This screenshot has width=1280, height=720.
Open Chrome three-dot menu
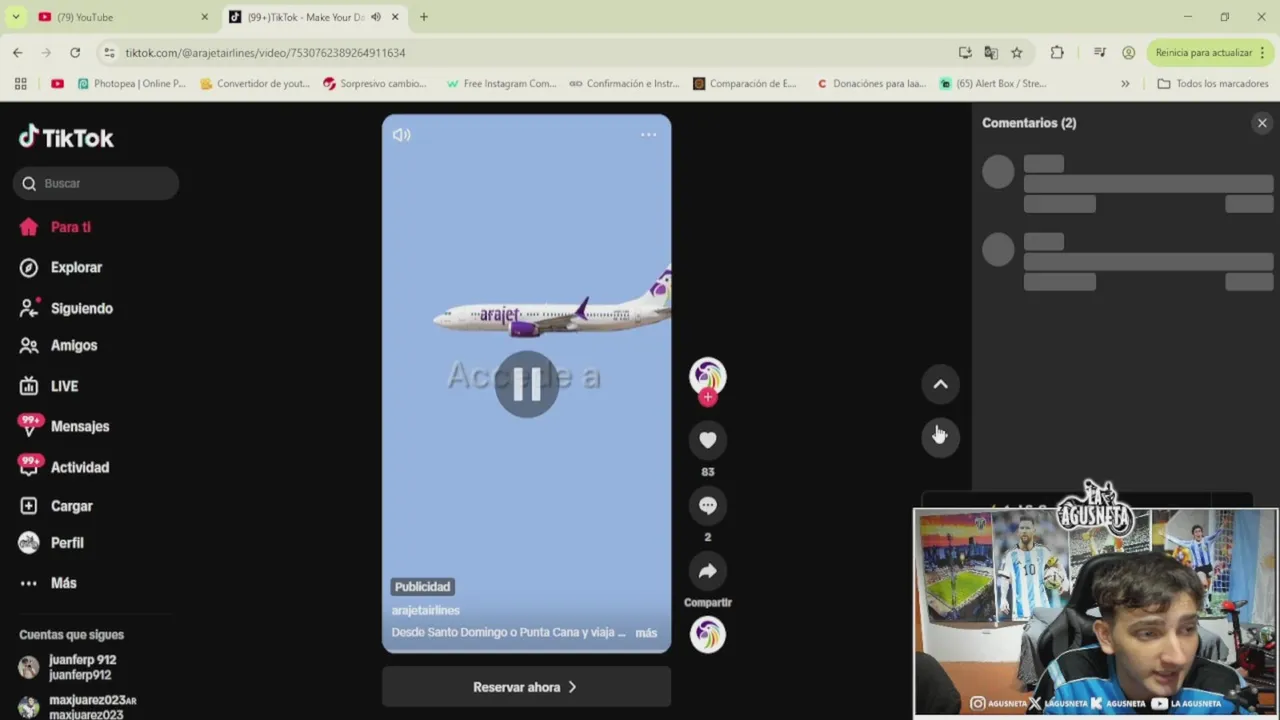coord(1264,53)
